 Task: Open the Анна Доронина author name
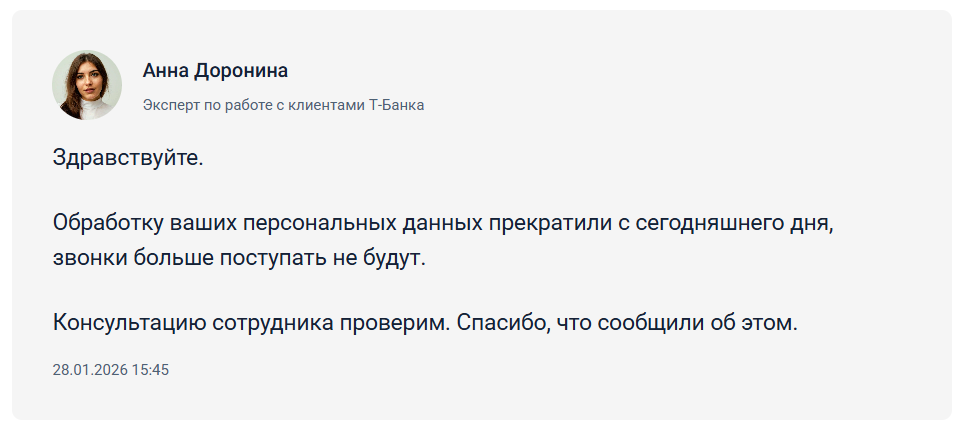click(215, 71)
